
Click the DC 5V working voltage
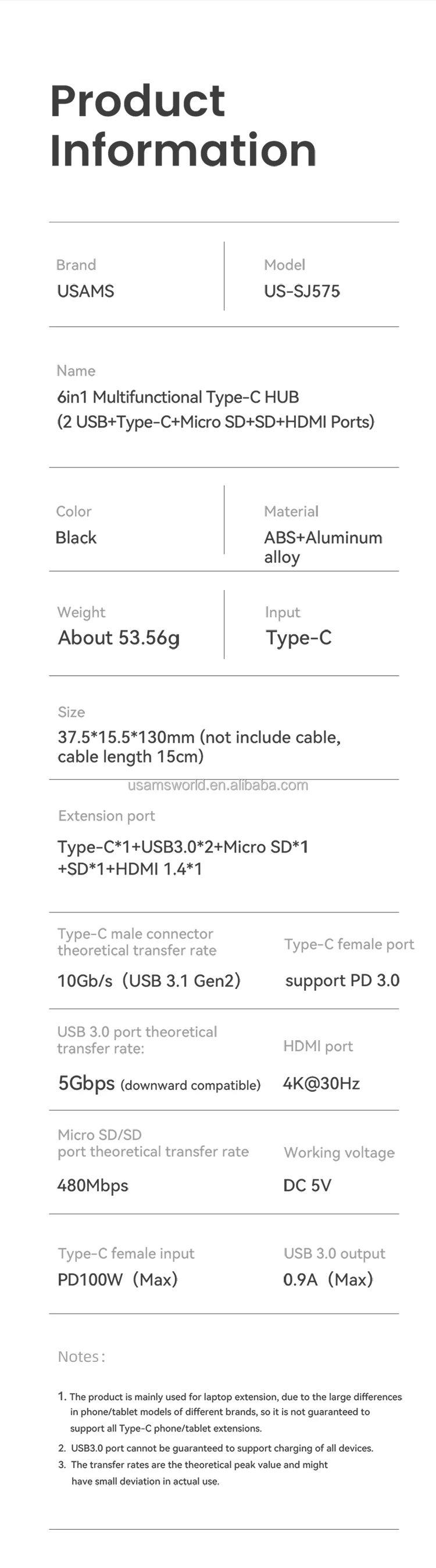pos(307,1185)
